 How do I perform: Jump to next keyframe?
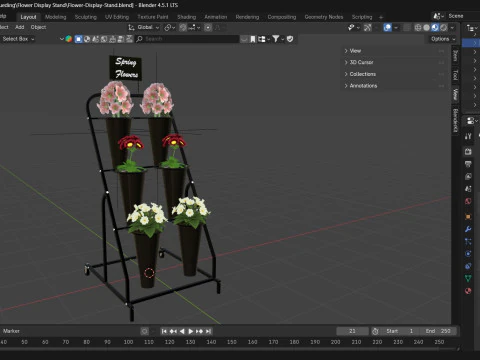[199, 331]
